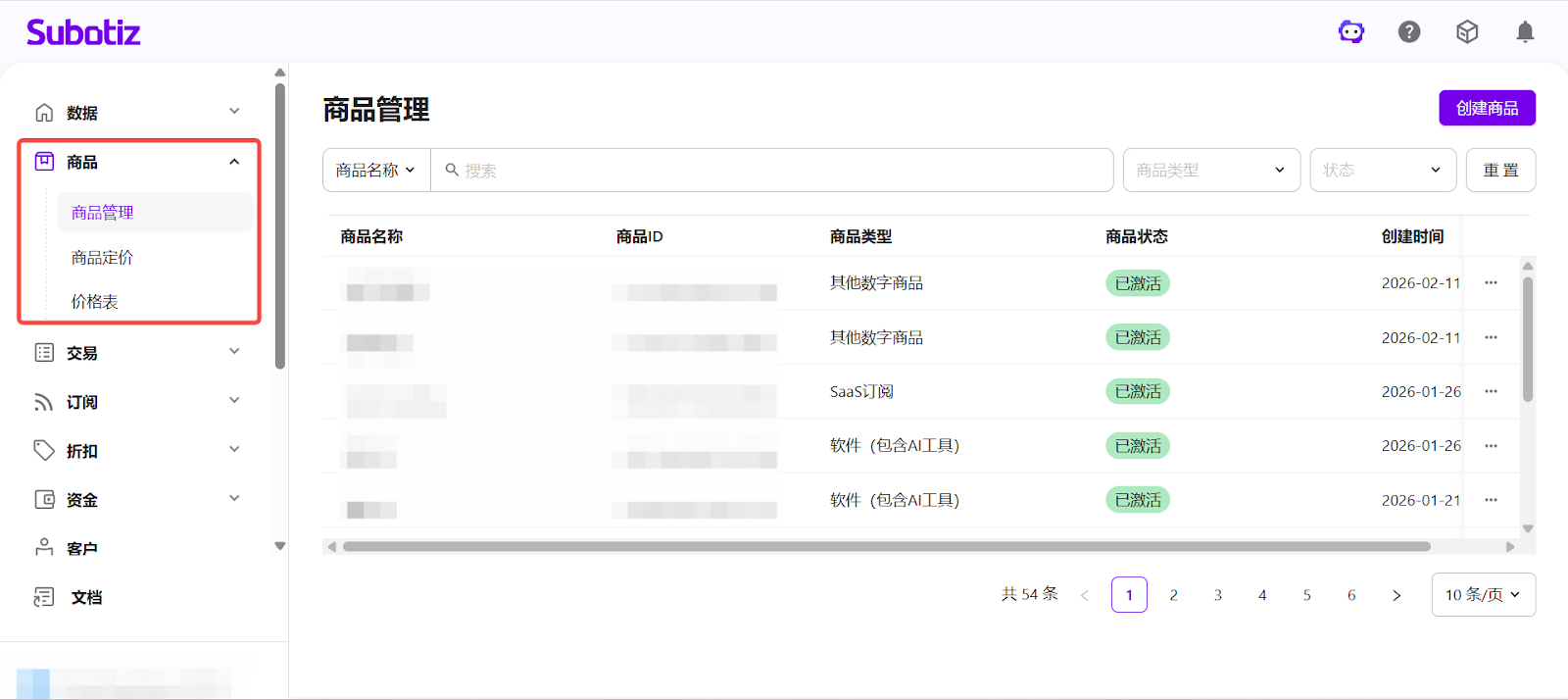Viewport: 1568px width, 700px height.
Task: Open the cube package icon in header
Action: pos(1467,32)
